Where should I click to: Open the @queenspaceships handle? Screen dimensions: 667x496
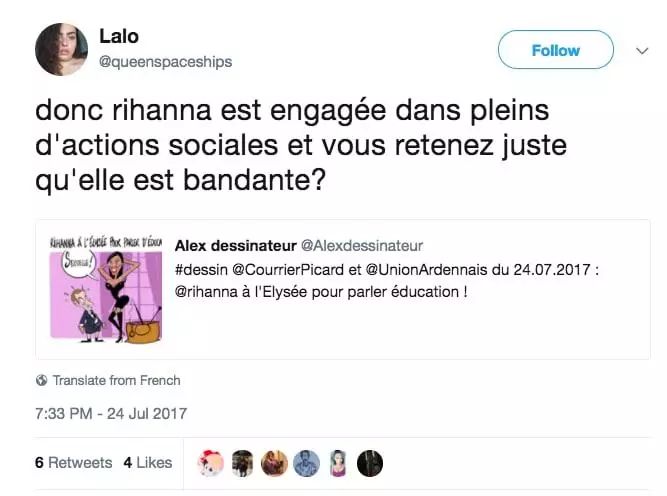165,62
